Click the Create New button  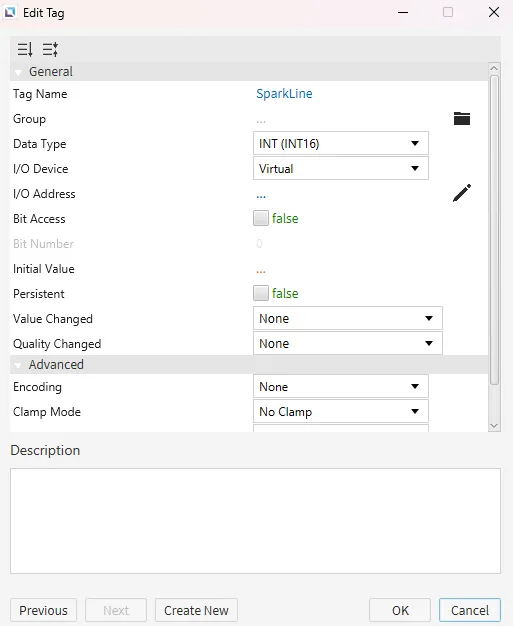196,610
